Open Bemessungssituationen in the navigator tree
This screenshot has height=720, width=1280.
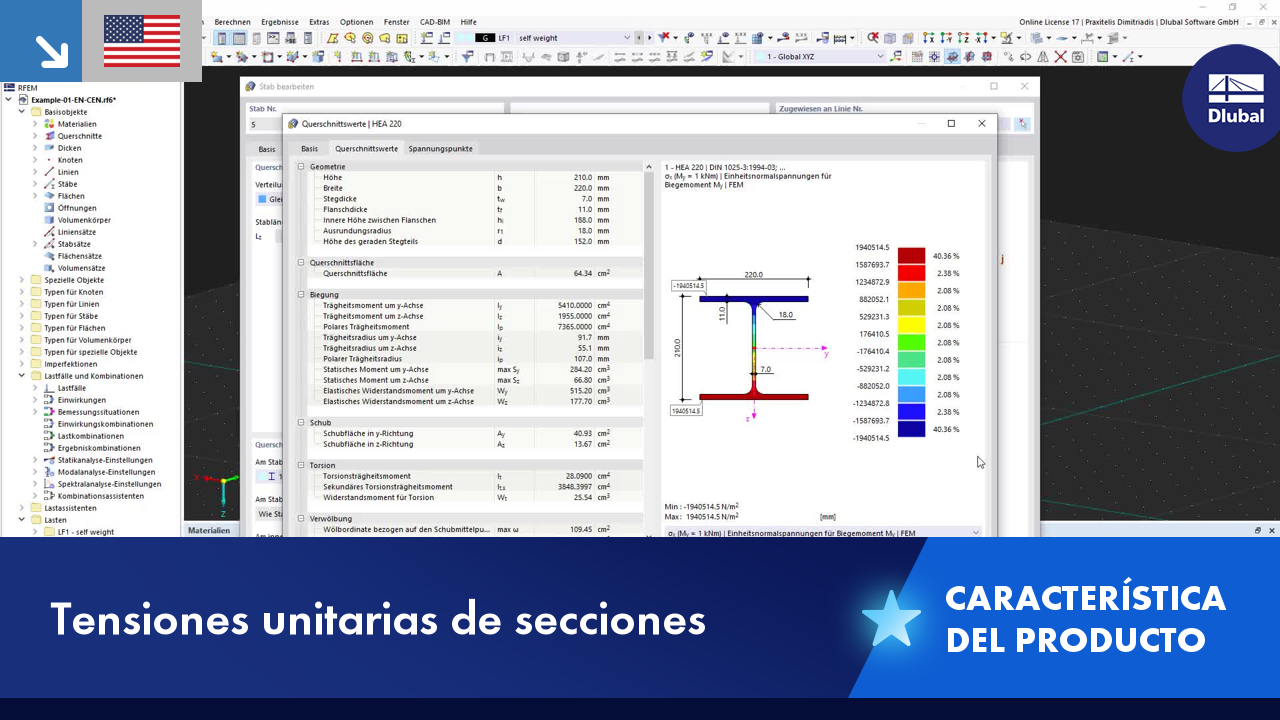(98, 412)
